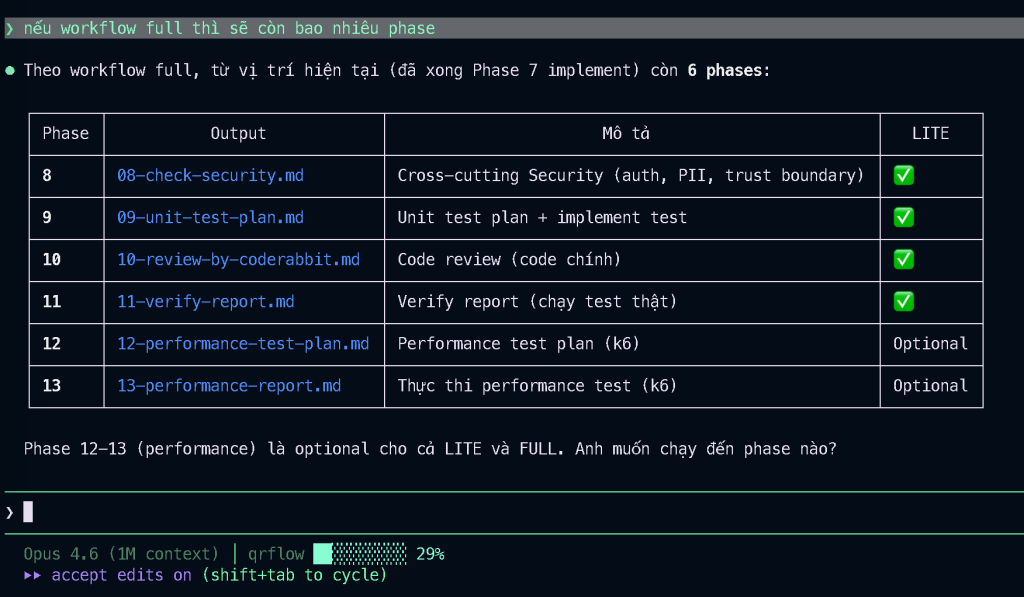
Task: Click the double-arrow accept edits icon
Action: point(33,575)
